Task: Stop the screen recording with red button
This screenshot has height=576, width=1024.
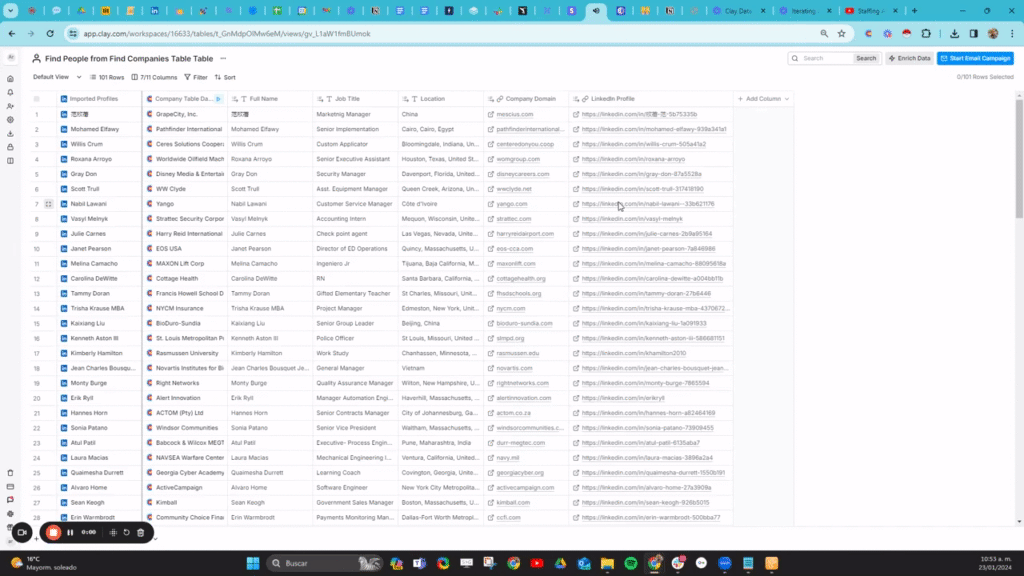Action: 53,532
